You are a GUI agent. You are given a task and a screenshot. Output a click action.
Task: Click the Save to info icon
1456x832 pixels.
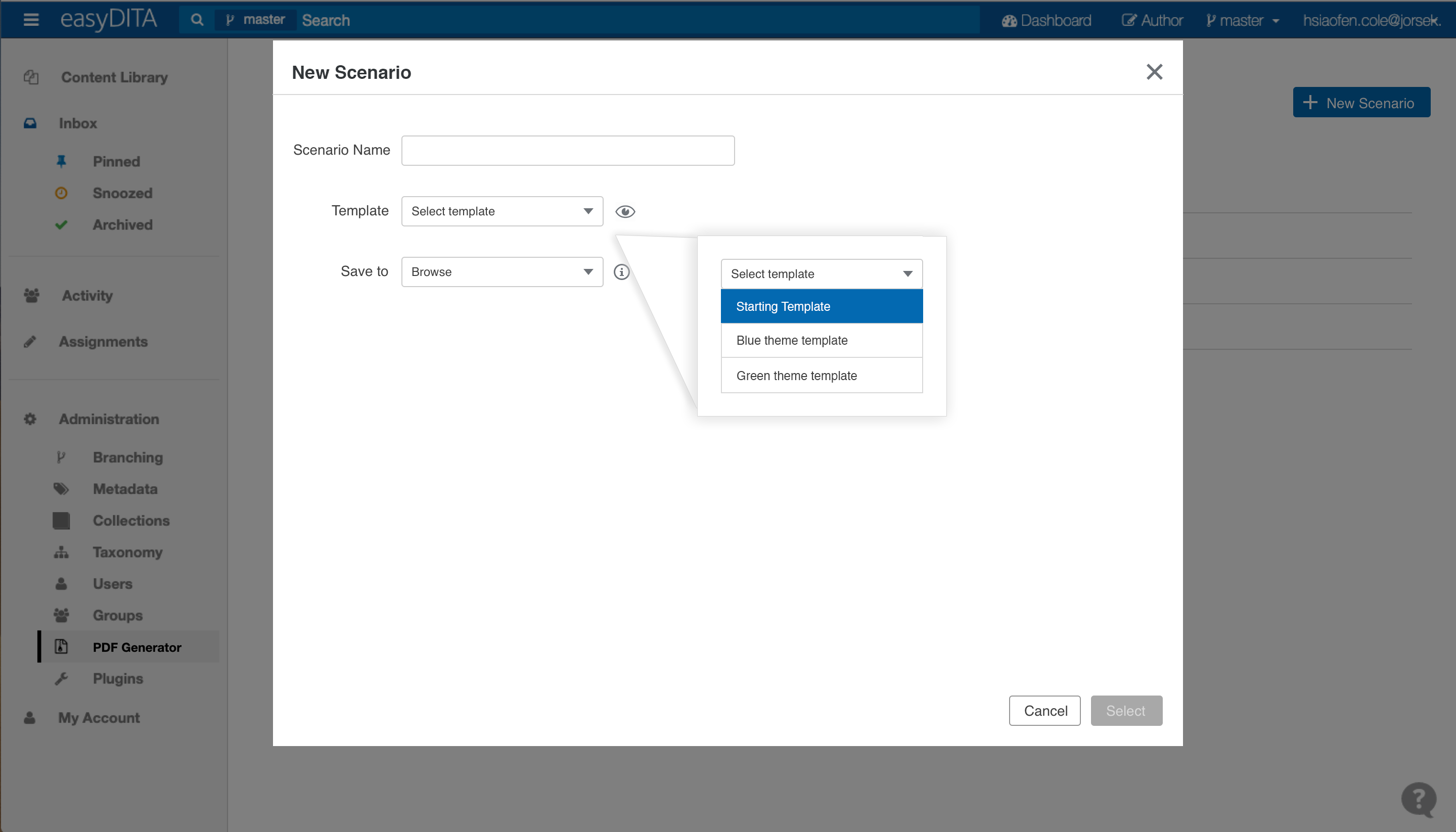click(x=622, y=272)
